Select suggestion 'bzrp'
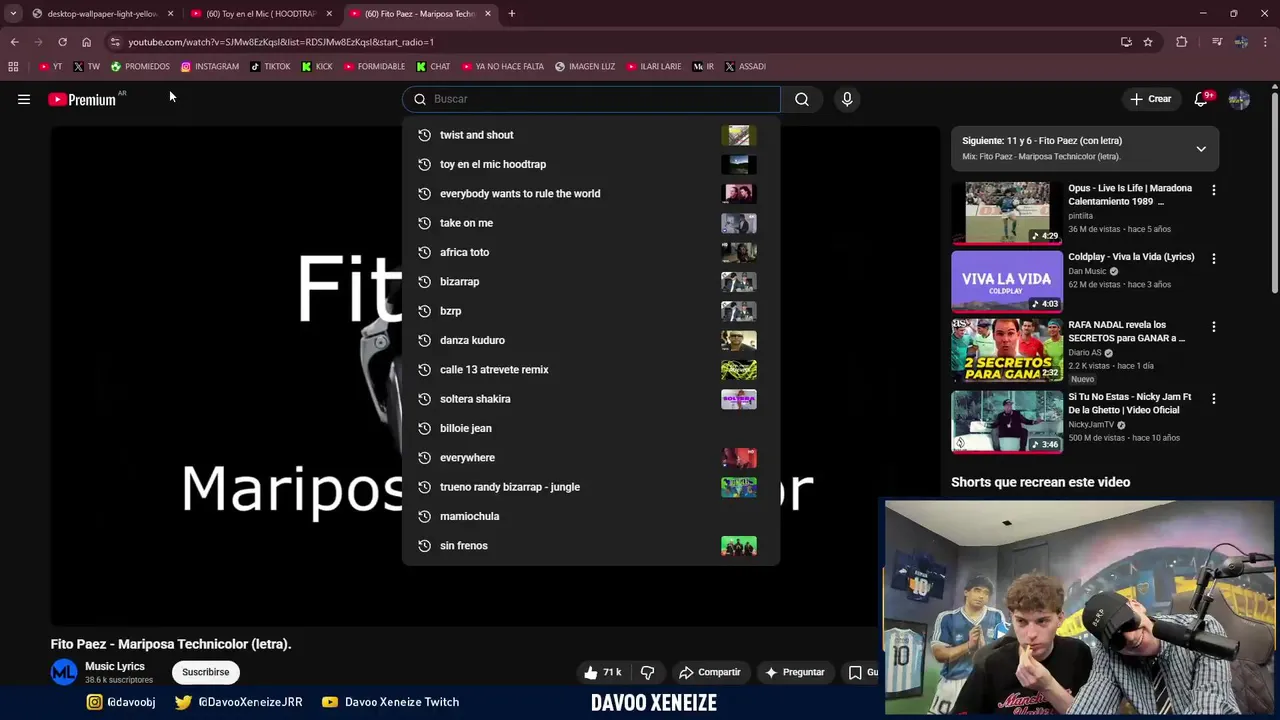This screenshot has height=720, width=1280. [590, 311]
